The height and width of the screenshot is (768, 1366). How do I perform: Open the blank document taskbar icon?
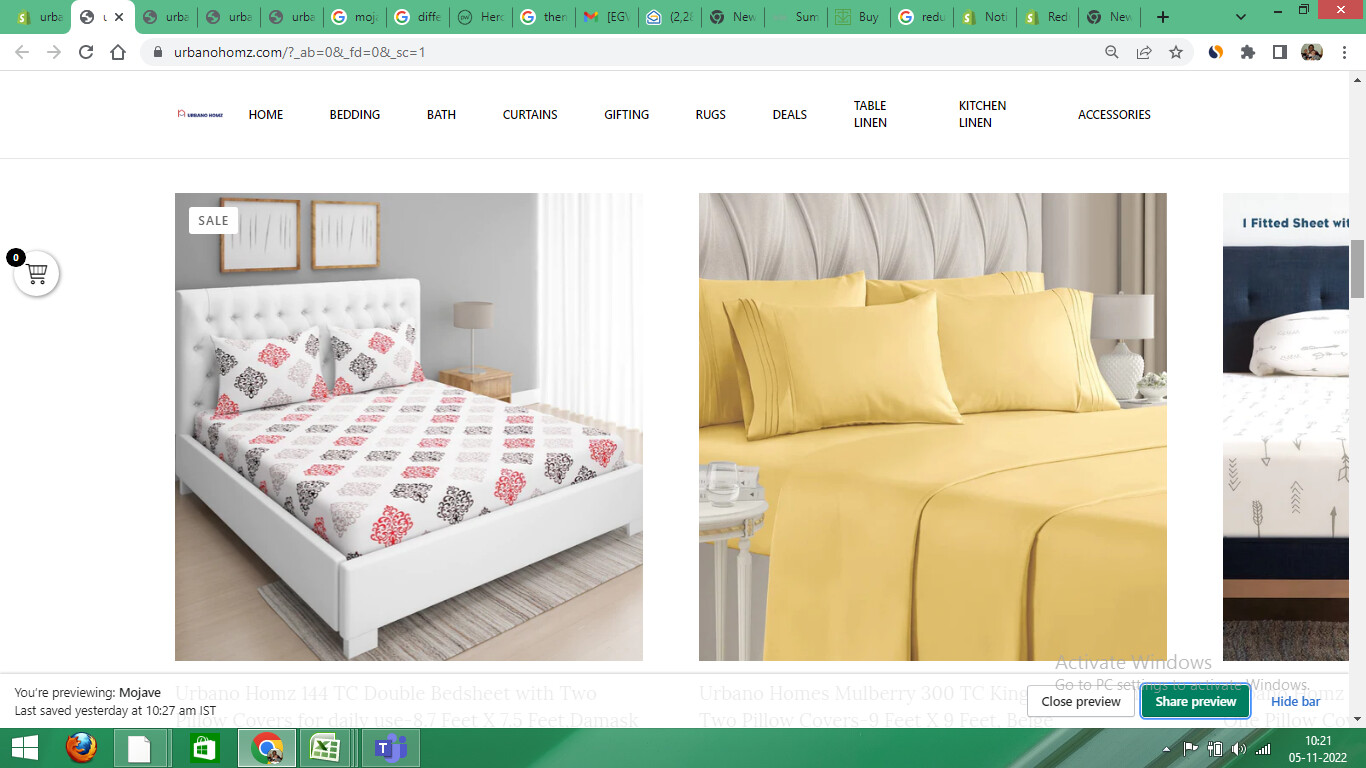pyautogui.click(x=140, y=748)
